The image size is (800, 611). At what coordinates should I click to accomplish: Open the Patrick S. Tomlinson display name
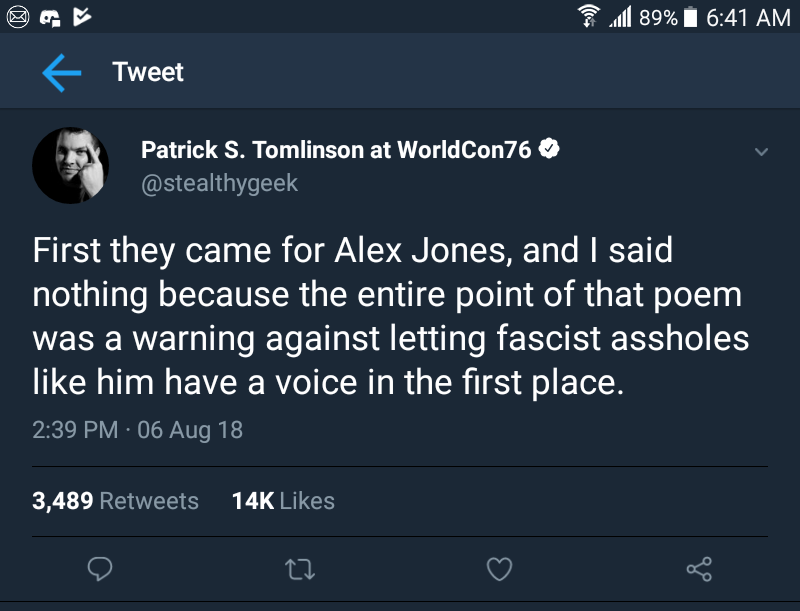click(337, 150)
